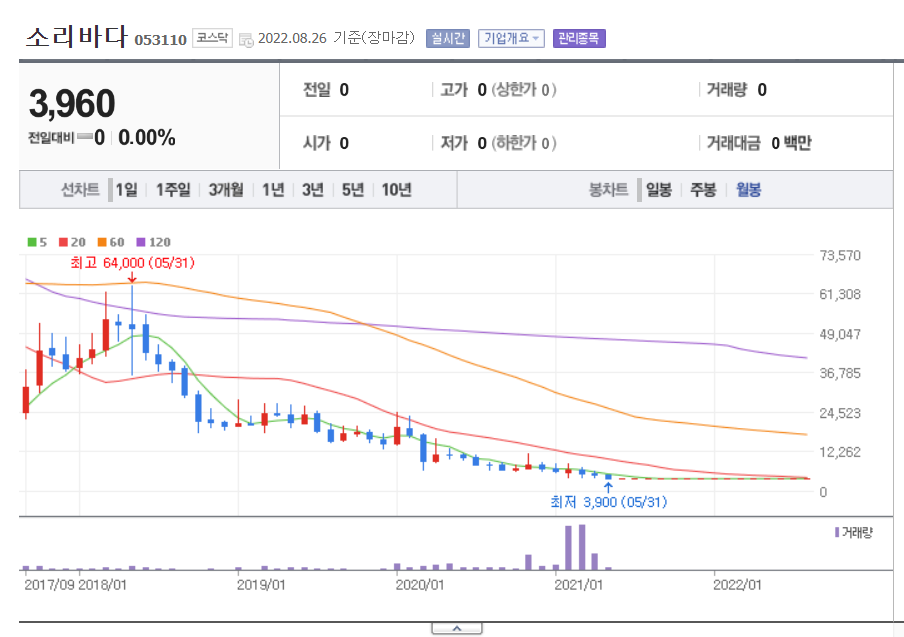Screen dimensions: 904x637
Task: Click the 관리종목 badge
Action: (x=579, y=39)
